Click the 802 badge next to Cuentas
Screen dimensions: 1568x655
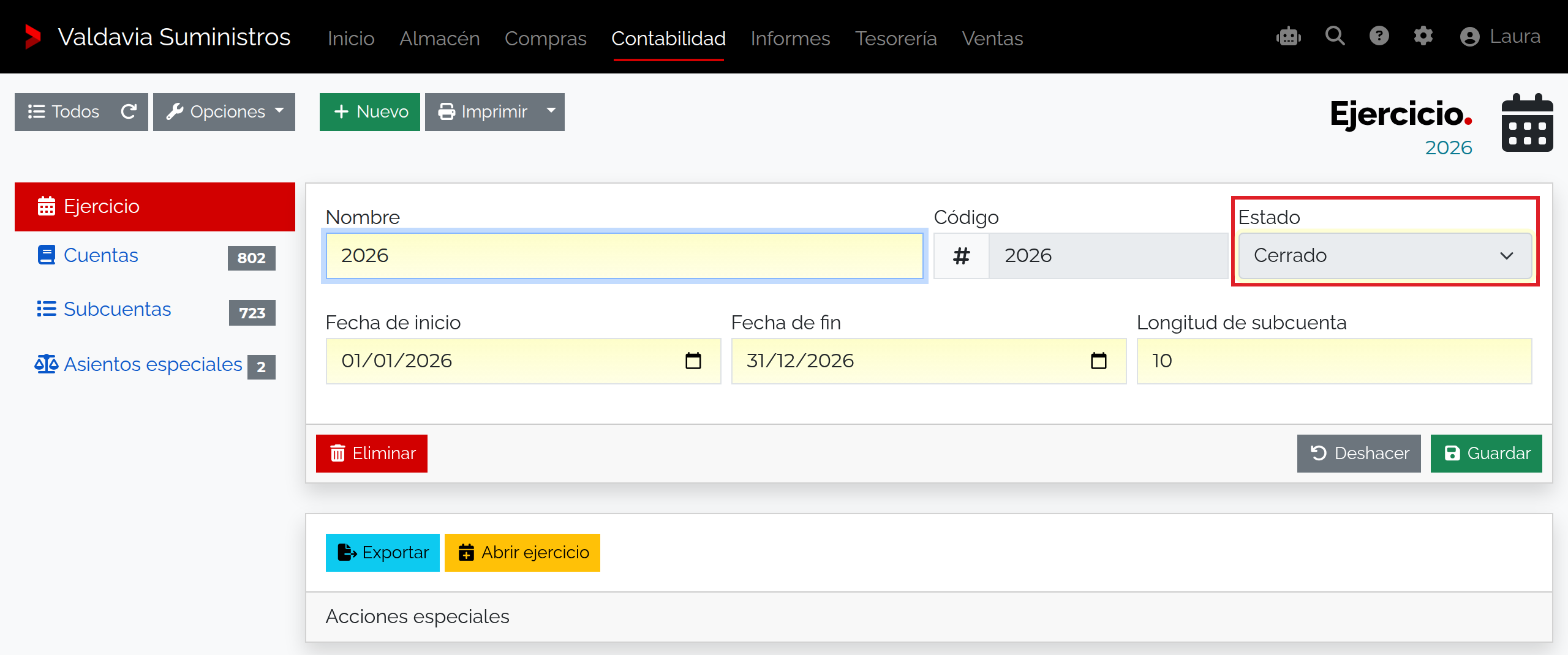(x=252, y=258)
